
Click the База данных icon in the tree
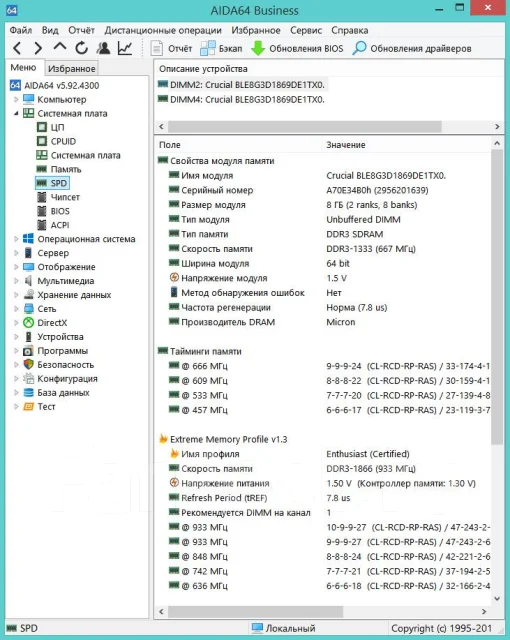pos(29,392)
